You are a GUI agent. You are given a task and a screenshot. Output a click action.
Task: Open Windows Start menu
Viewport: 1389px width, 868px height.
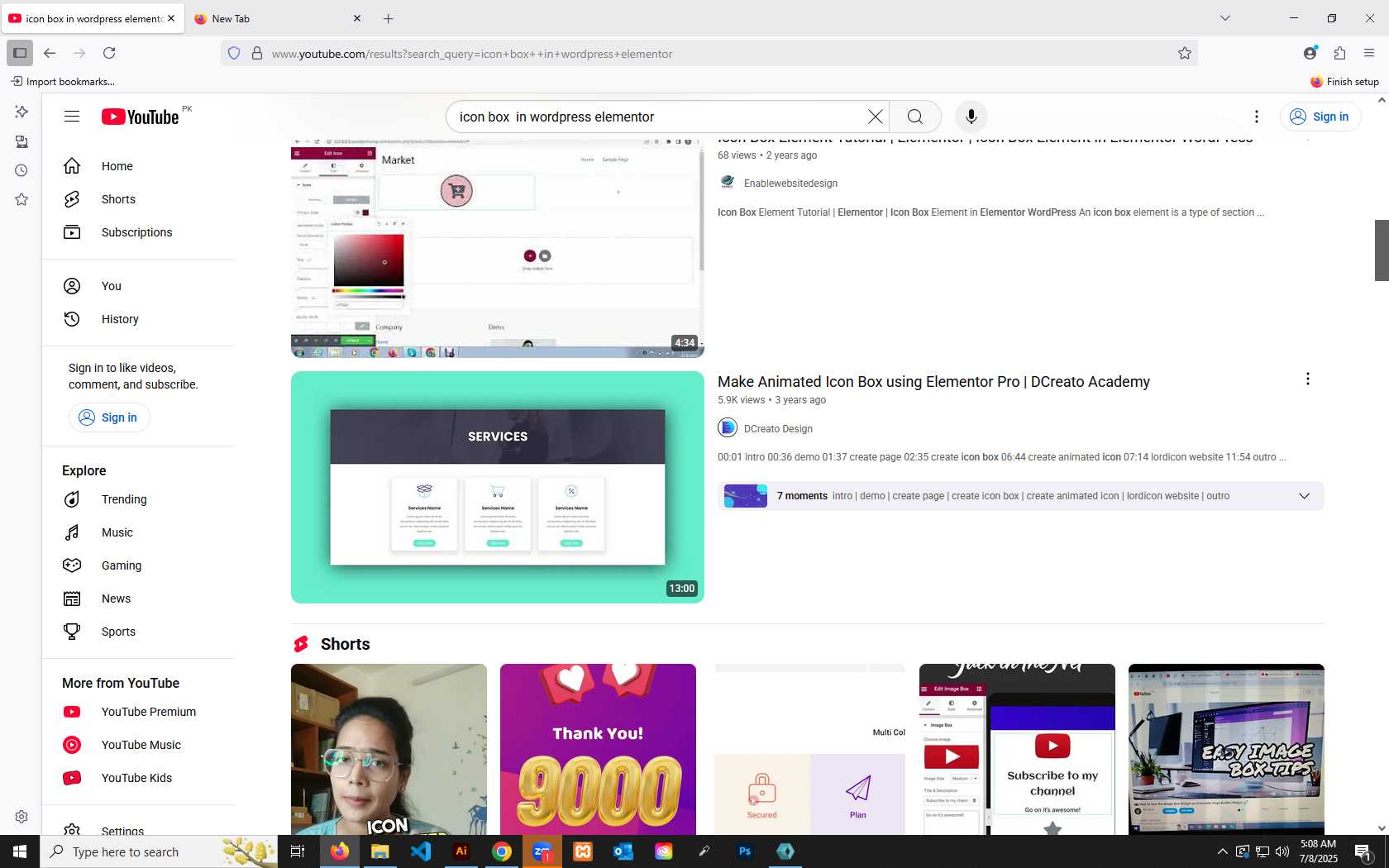[20, 851]
